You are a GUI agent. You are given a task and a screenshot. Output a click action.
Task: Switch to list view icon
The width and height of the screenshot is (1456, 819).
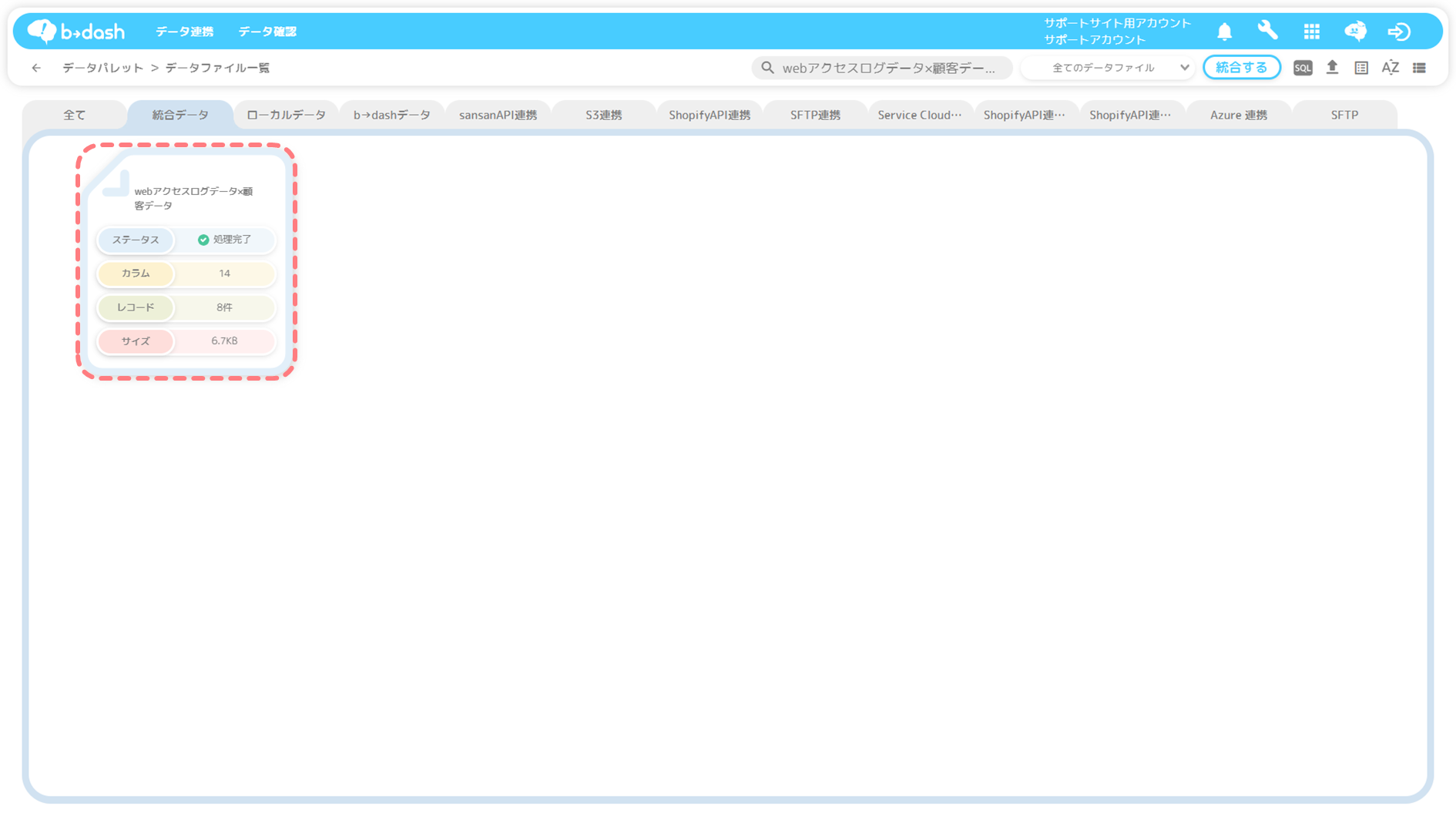(x=1419, y=68)
